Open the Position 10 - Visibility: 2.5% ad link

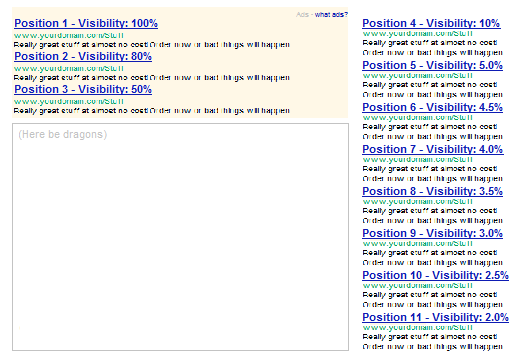click(x=435, y=276)
